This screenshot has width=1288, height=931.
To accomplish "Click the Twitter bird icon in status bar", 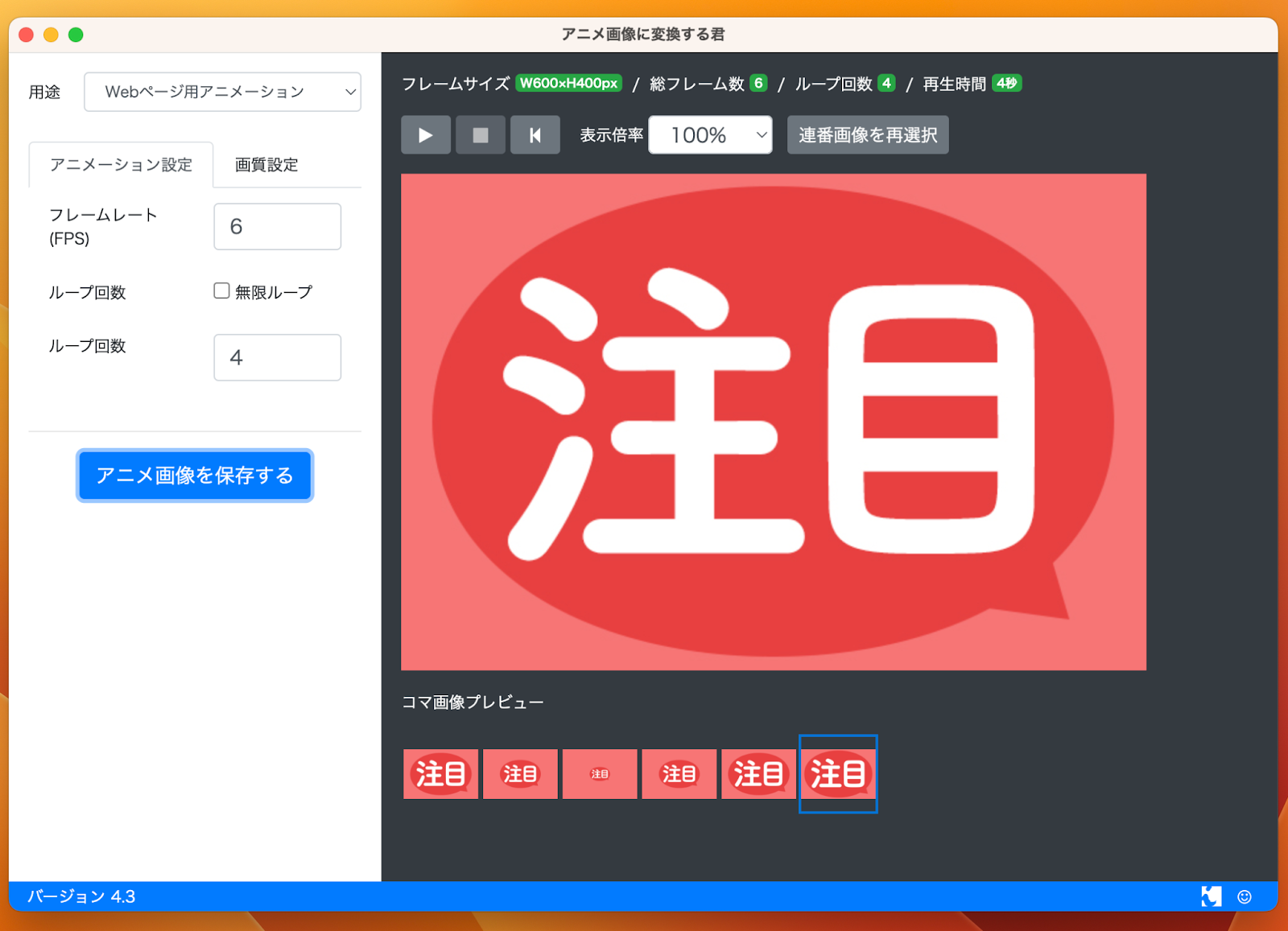I will point(1211,896).
